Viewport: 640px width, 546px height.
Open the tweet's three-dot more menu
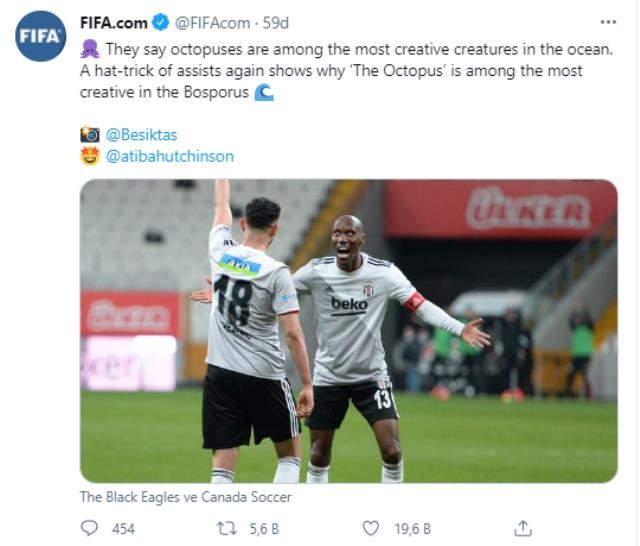pos(608,21)
